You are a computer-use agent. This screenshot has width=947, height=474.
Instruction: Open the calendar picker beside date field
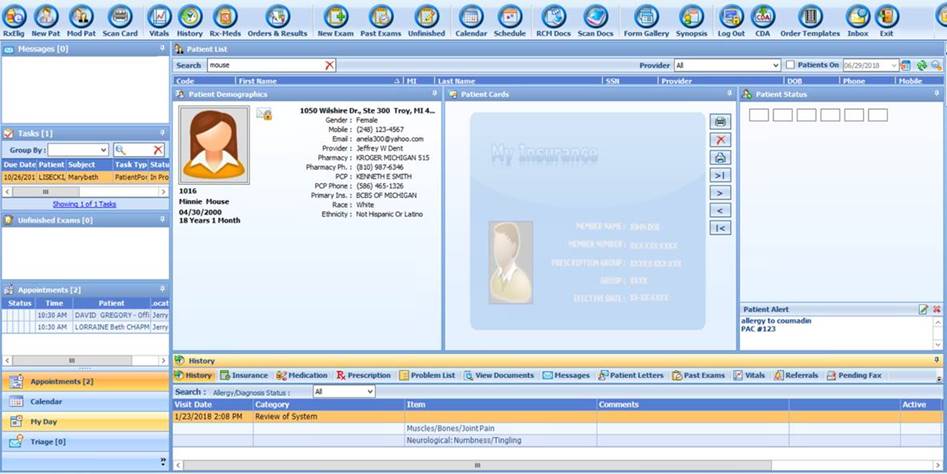coord(905,65)
